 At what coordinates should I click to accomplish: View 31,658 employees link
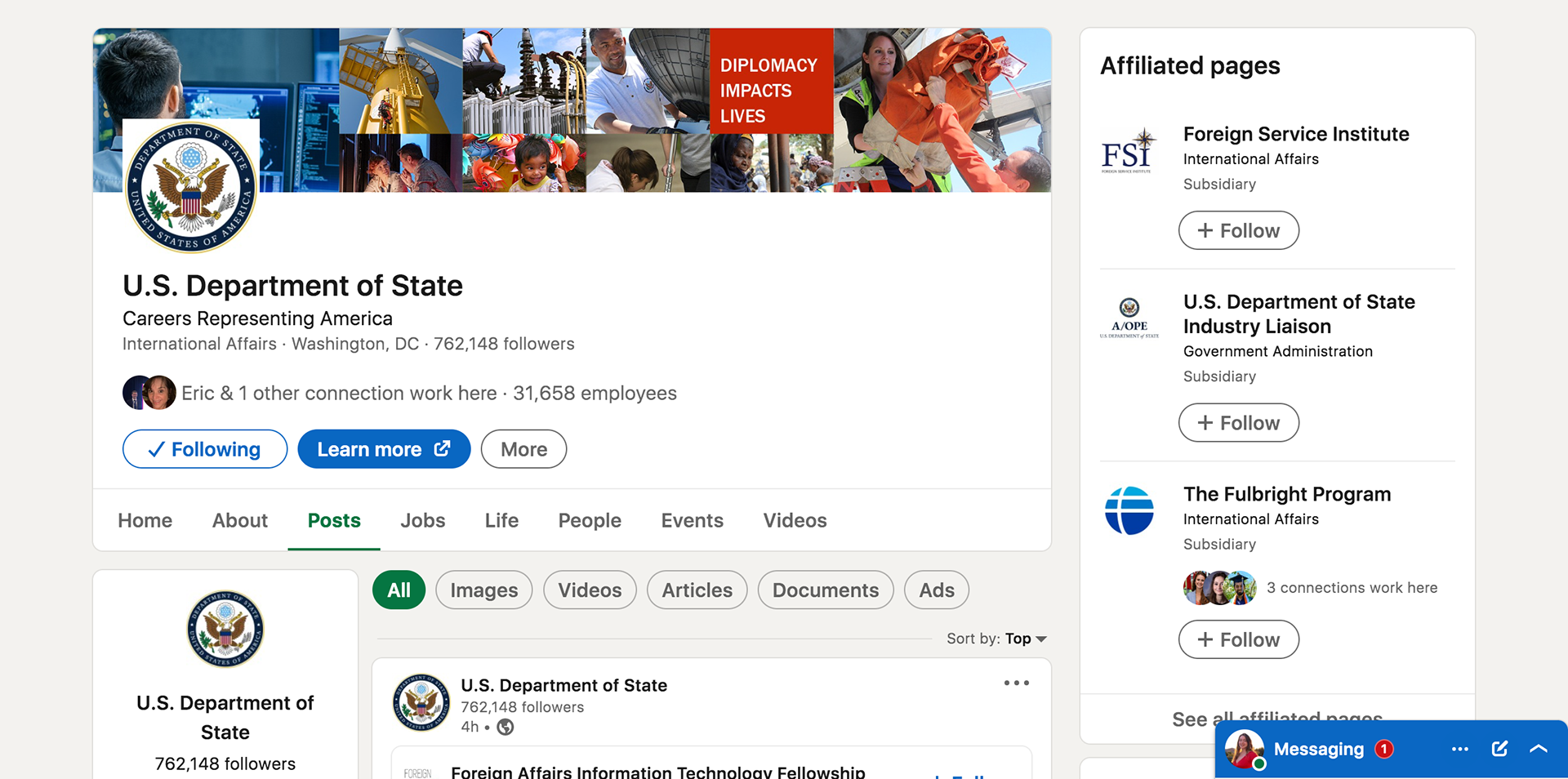coord(595,393)
